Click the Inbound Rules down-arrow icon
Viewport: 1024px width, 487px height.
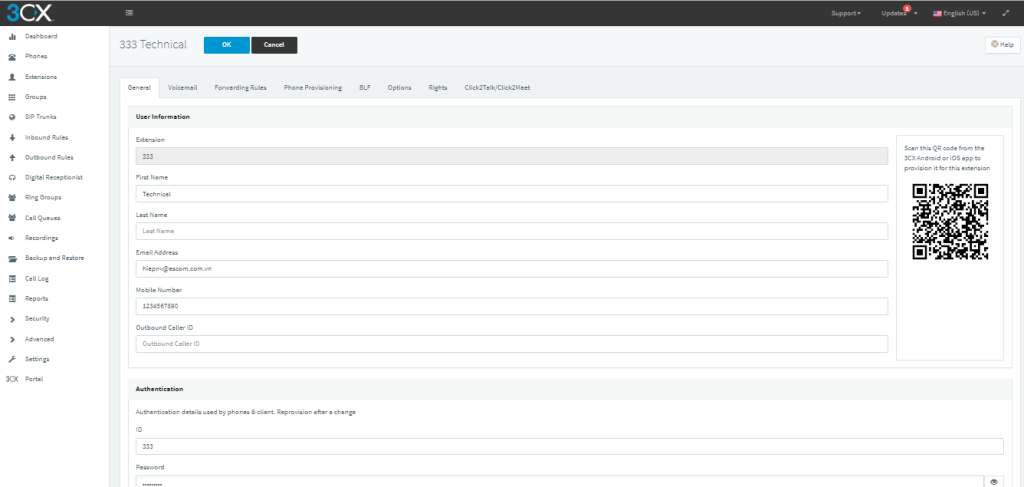click(12, 138)
